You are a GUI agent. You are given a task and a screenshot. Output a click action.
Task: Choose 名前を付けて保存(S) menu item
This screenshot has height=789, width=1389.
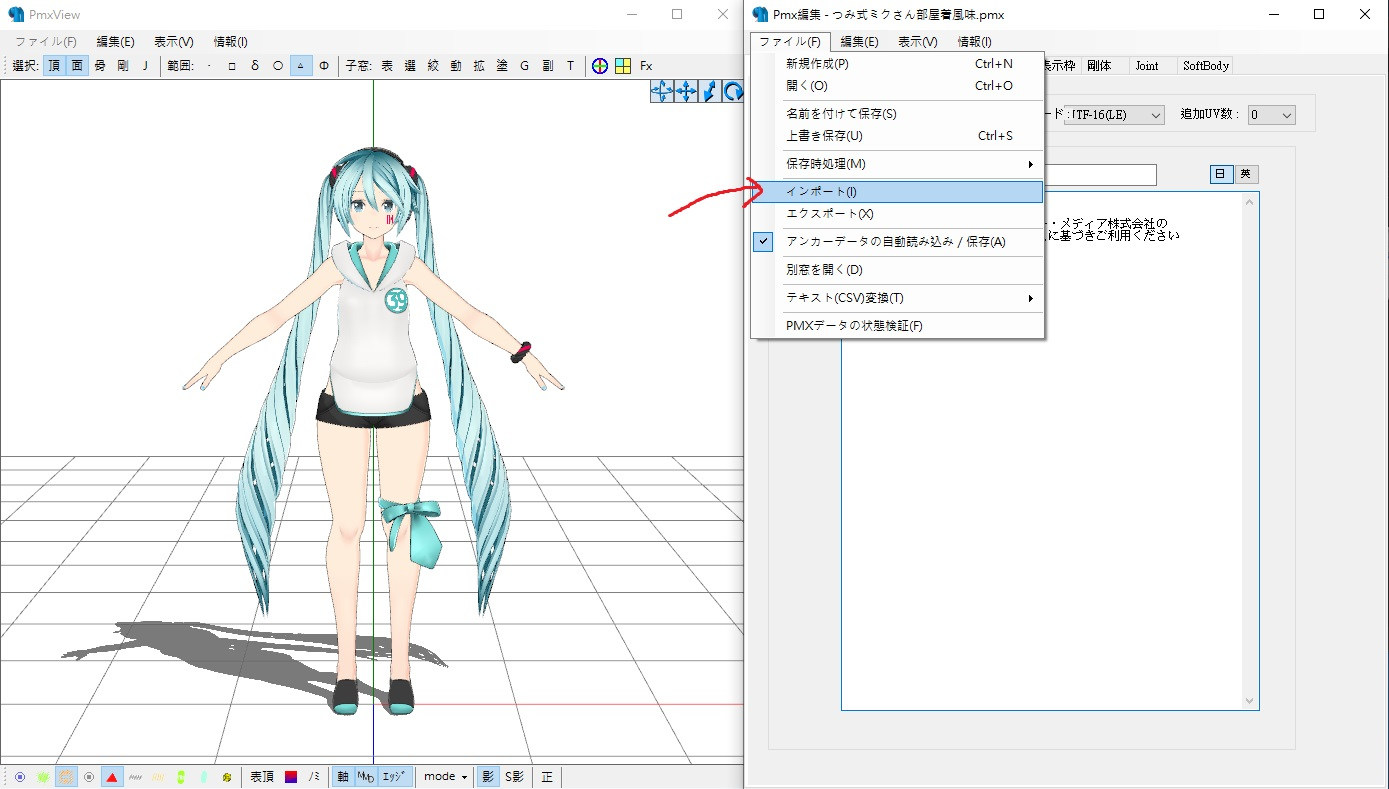pos(898,114)
